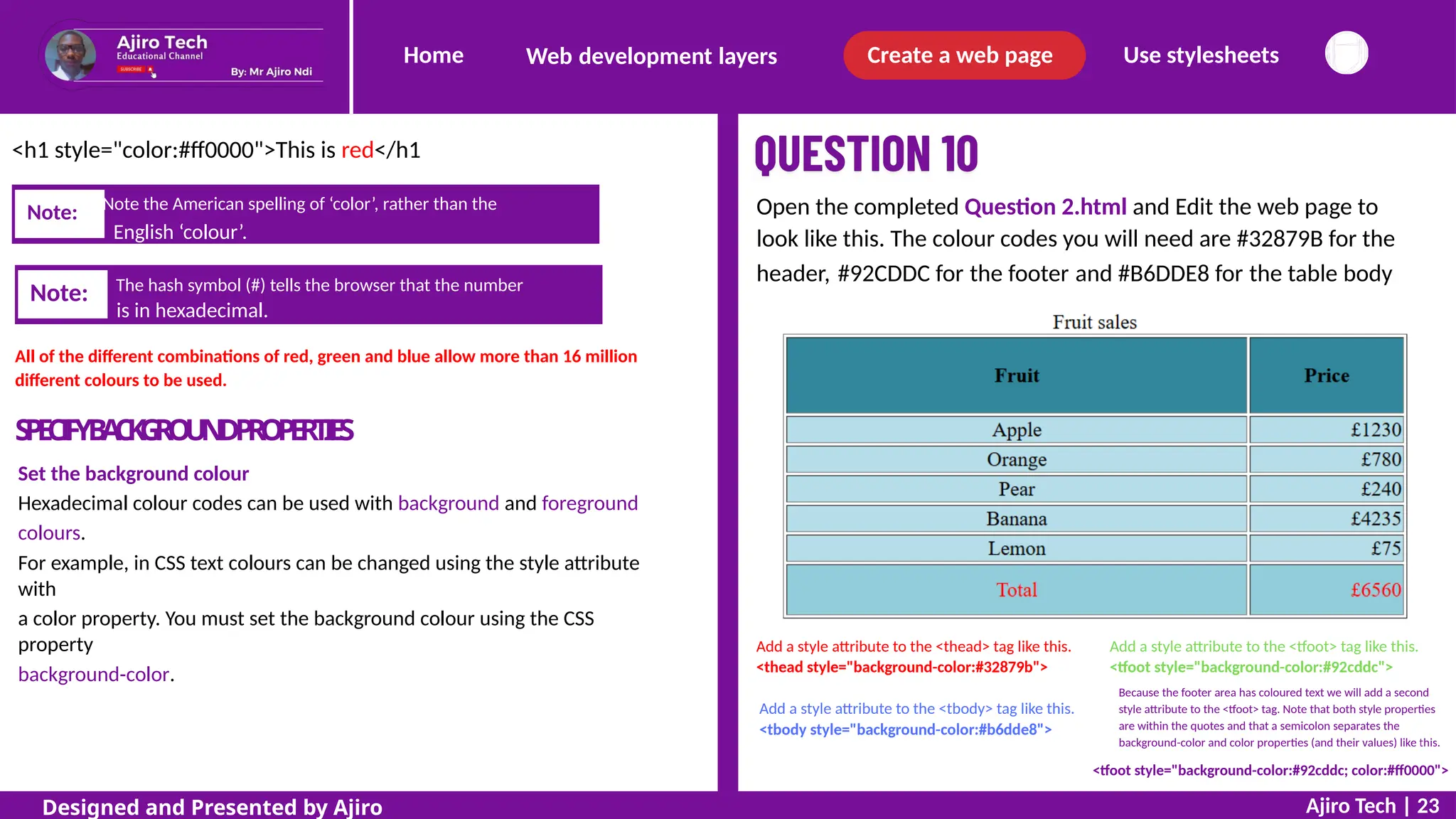Screen dimensions: 1456x819
Task: Click the 'Question 2.html' file reference
Action: click(x=1046, y=207)
